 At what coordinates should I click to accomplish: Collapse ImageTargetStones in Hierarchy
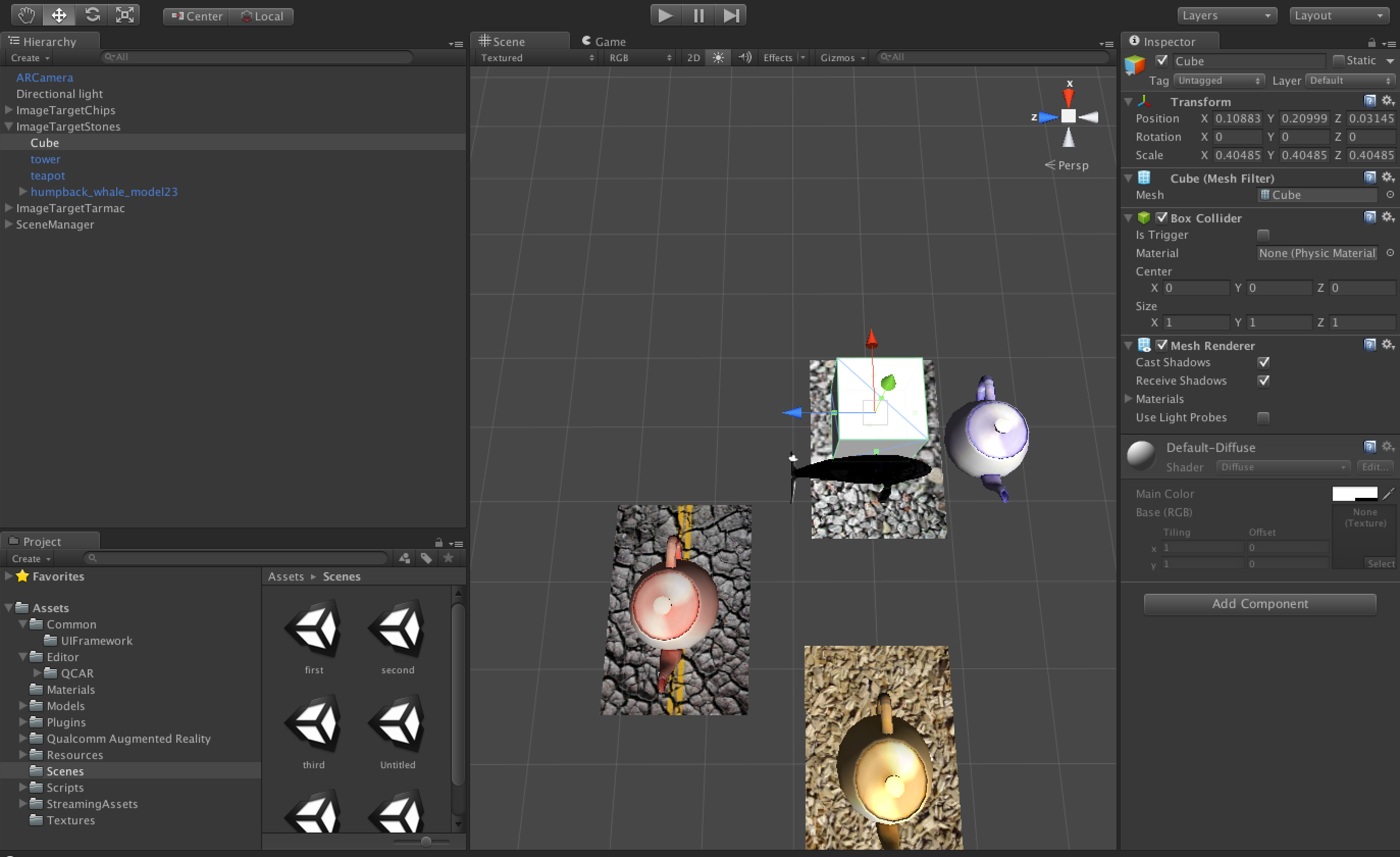point(9,126)
